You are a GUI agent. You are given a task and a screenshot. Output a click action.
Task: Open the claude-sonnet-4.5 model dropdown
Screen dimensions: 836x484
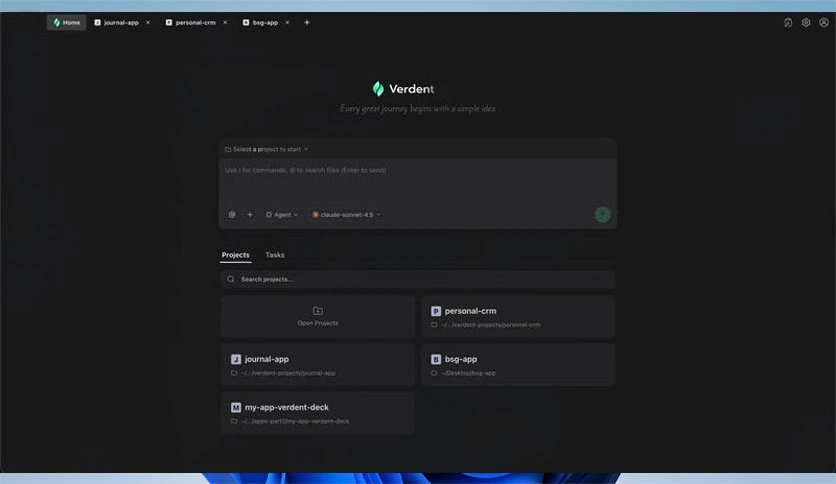(x=346, y=215)
